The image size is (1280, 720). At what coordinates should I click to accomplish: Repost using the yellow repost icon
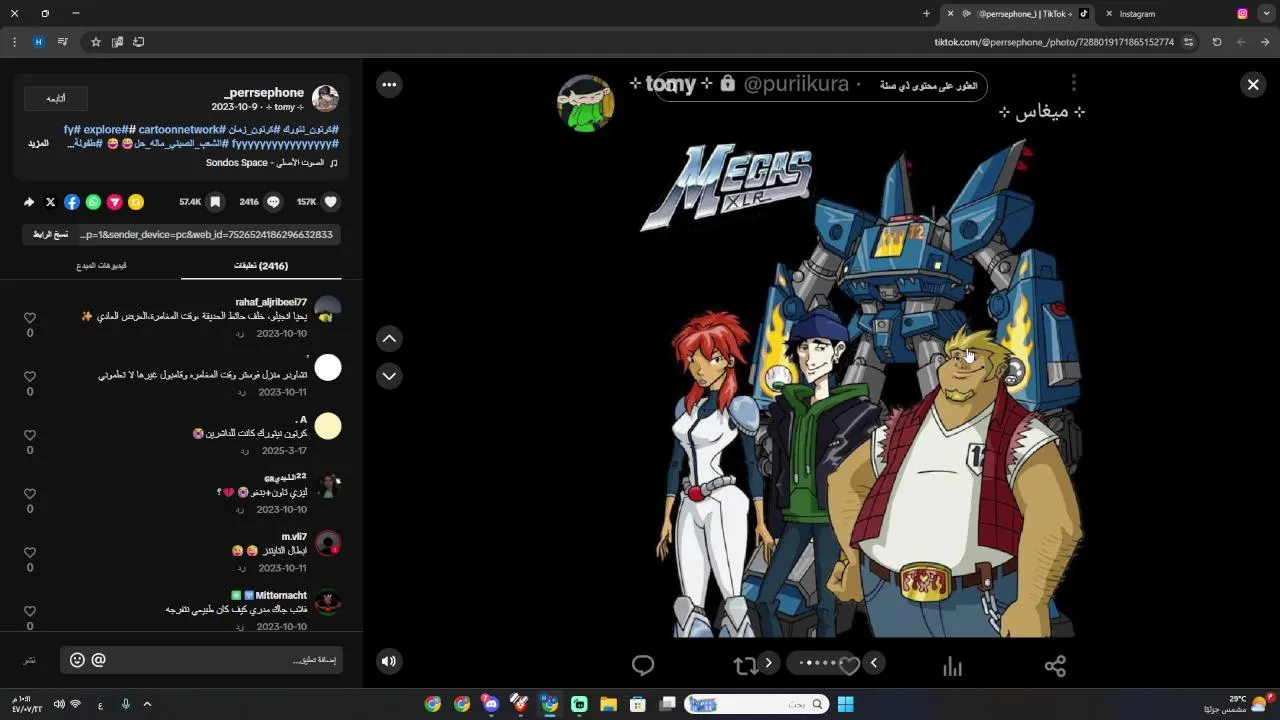(136, 202)
